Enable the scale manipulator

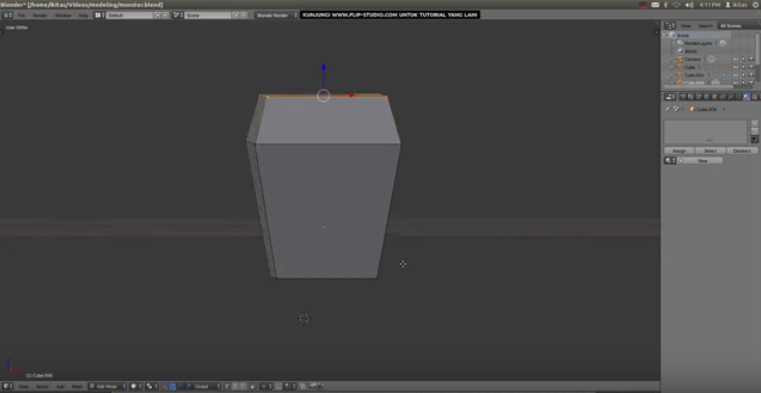(x=188, y=386)
